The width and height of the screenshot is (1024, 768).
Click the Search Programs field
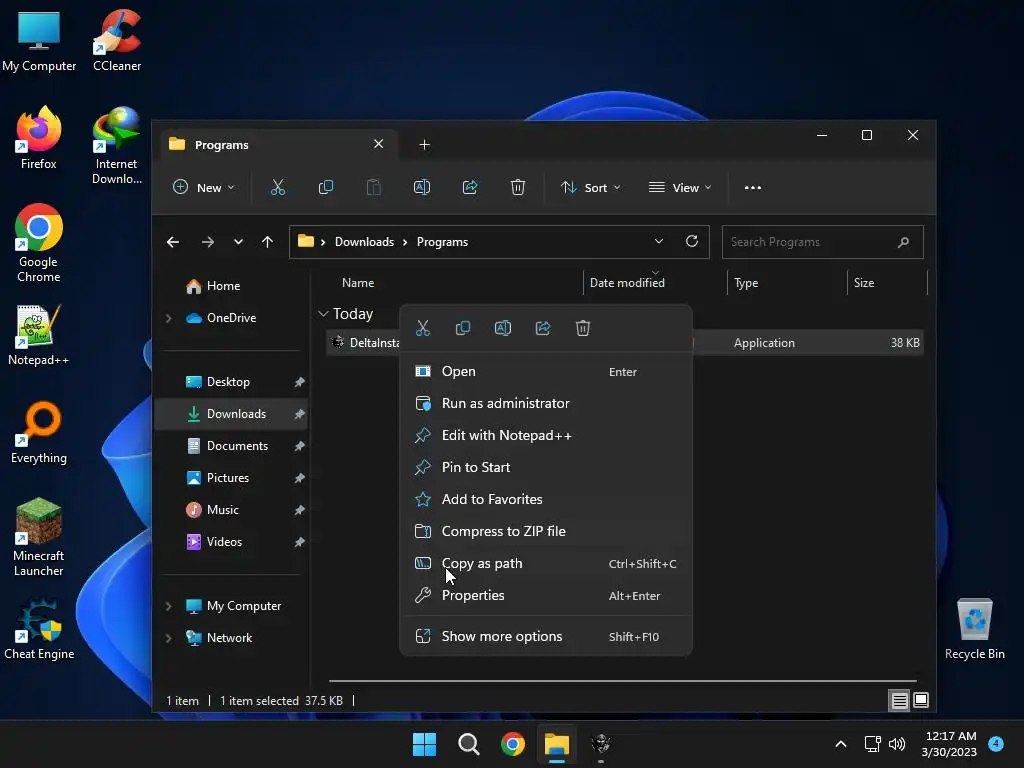click(822, 242)
